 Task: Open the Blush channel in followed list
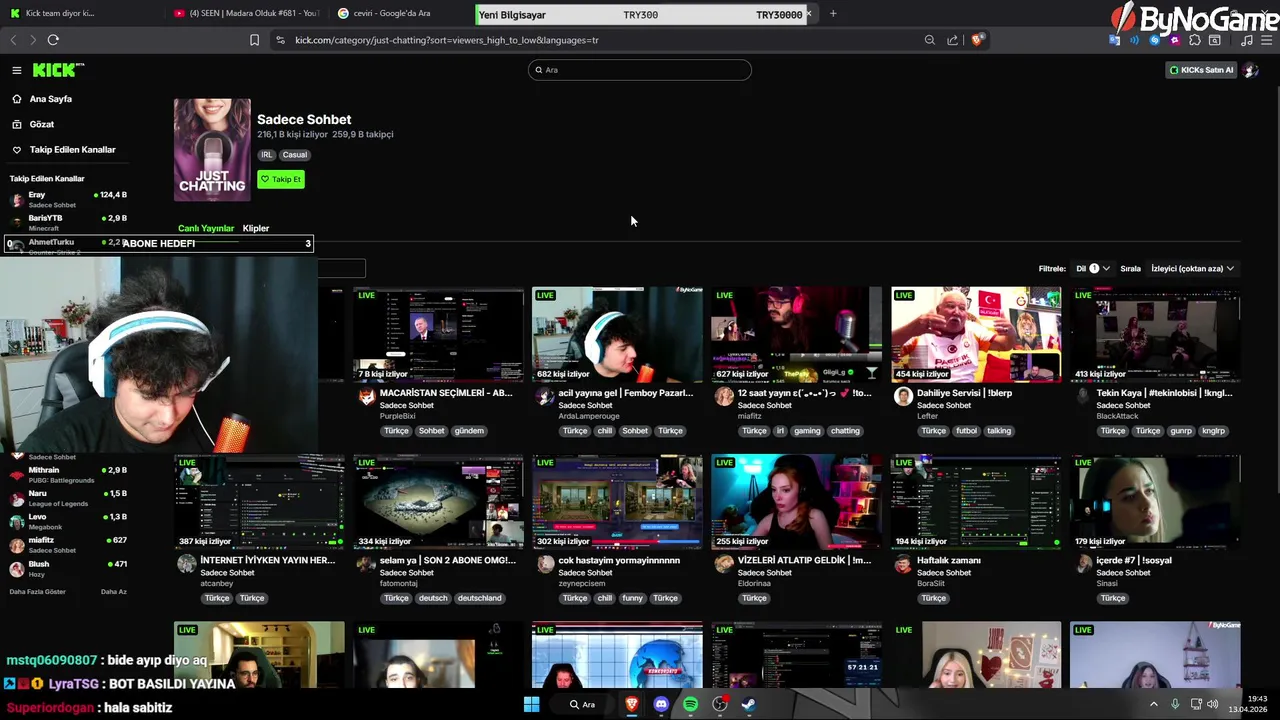pos(68,568)
